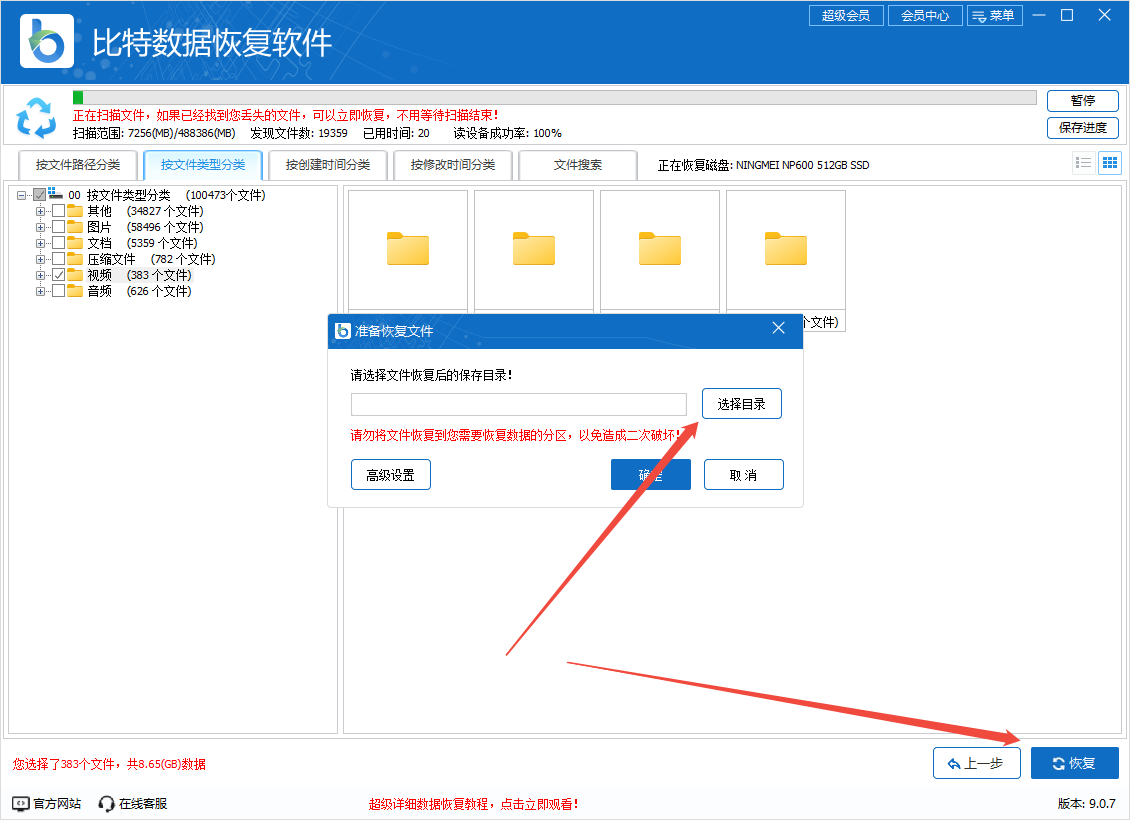Expand the 文档 tree node
Screen dimensions: 1130x820
point(40,243)
